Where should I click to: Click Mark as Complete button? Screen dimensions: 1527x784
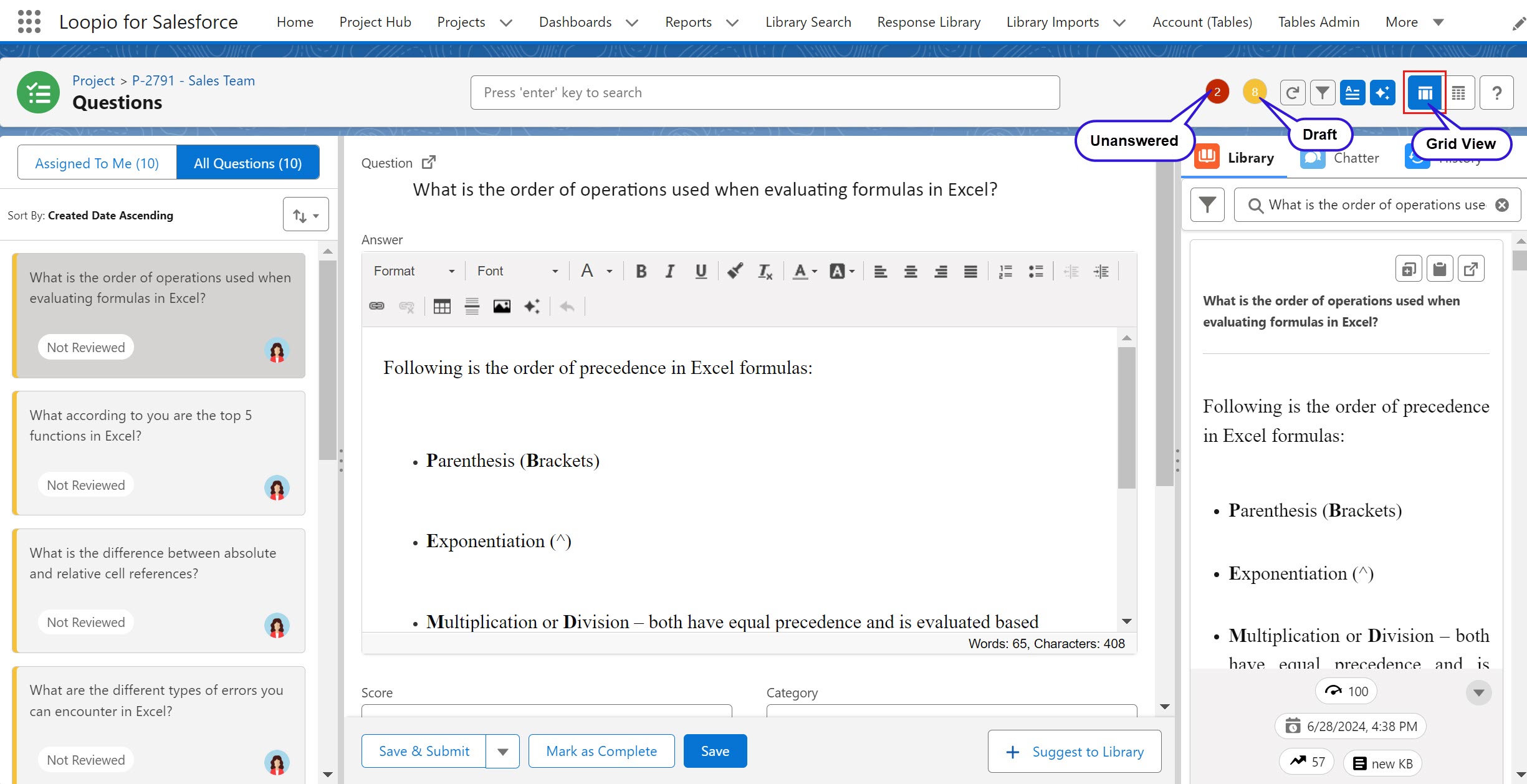601,752
